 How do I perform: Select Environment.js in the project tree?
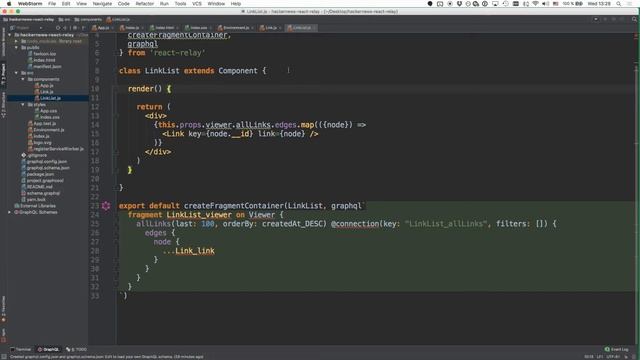click(x=49, y=130)
